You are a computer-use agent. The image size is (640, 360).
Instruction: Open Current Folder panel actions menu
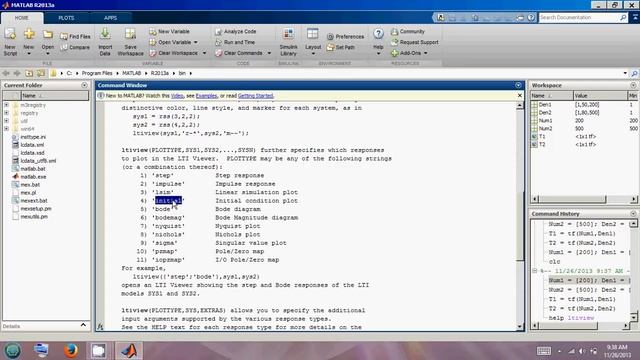[84, 85]
